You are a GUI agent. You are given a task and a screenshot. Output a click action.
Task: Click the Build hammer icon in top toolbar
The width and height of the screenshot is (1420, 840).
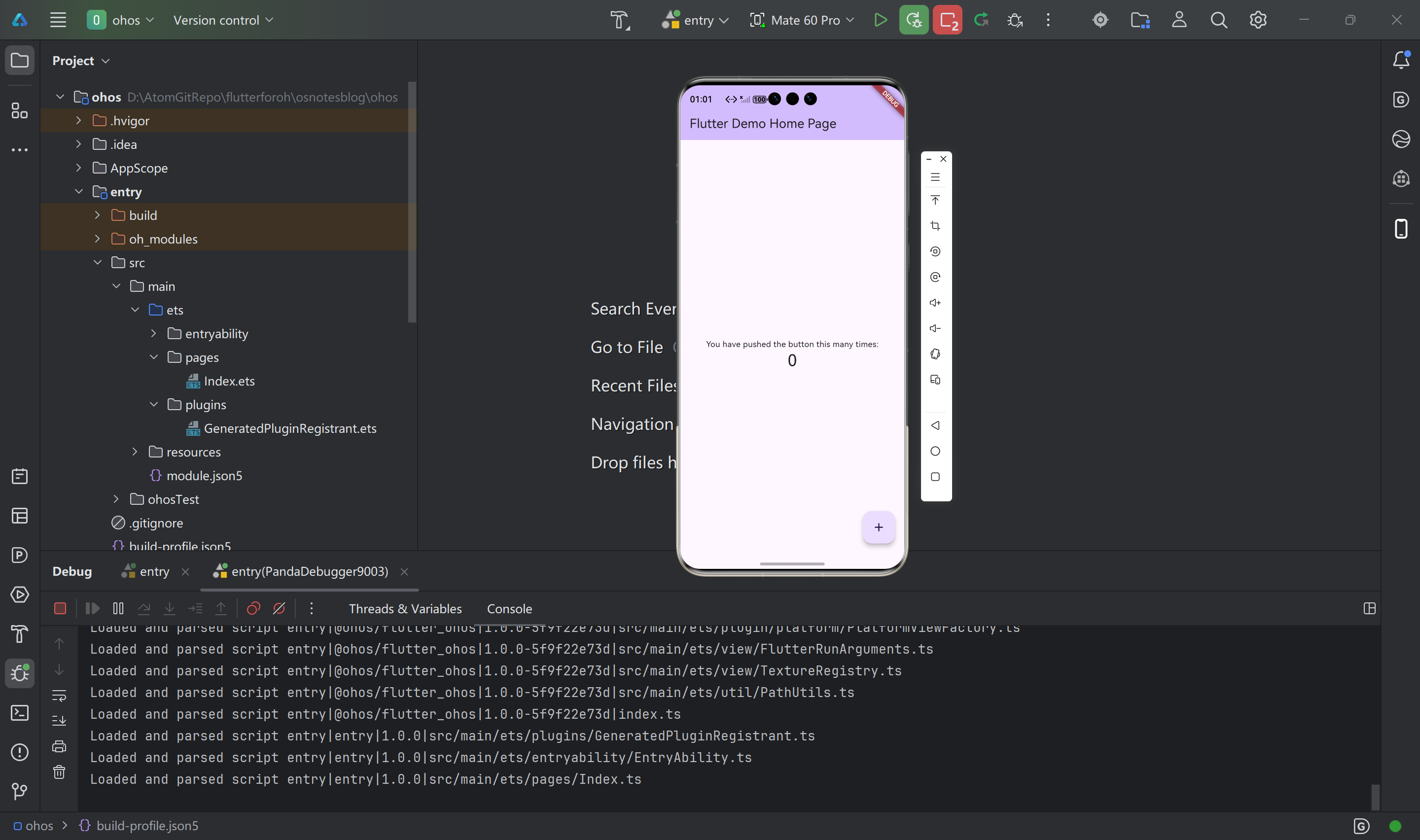click(x=620, y=20)
